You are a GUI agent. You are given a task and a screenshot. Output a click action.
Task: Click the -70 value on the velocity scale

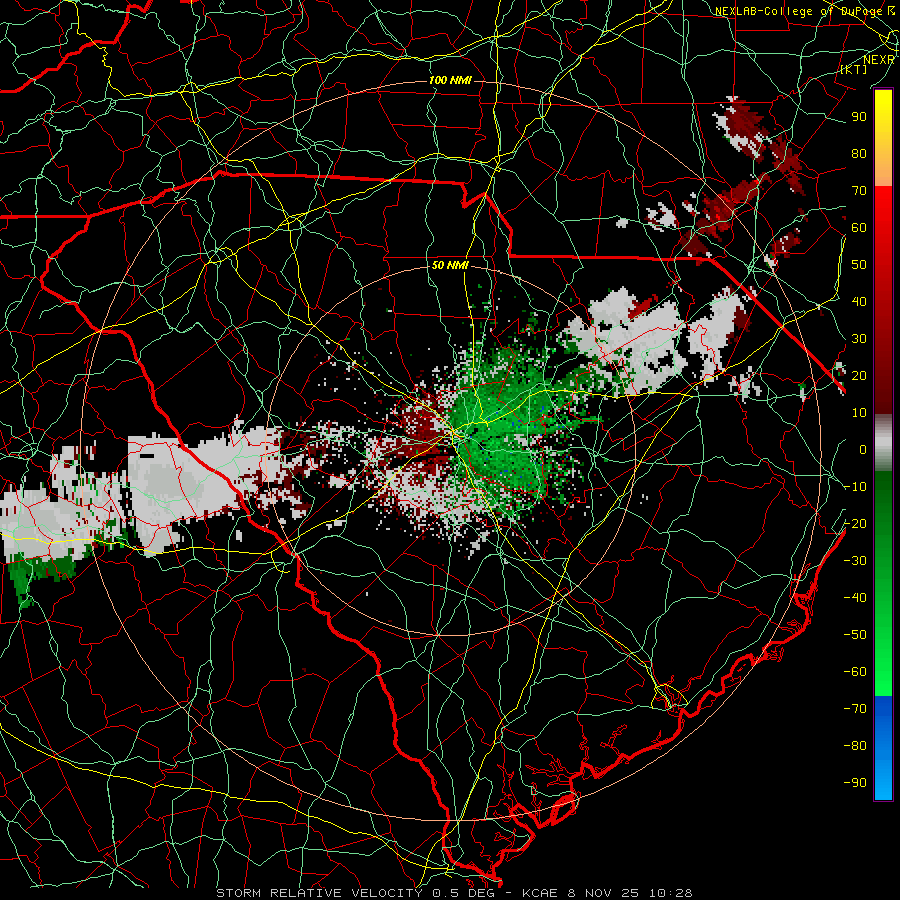[855, 709]
